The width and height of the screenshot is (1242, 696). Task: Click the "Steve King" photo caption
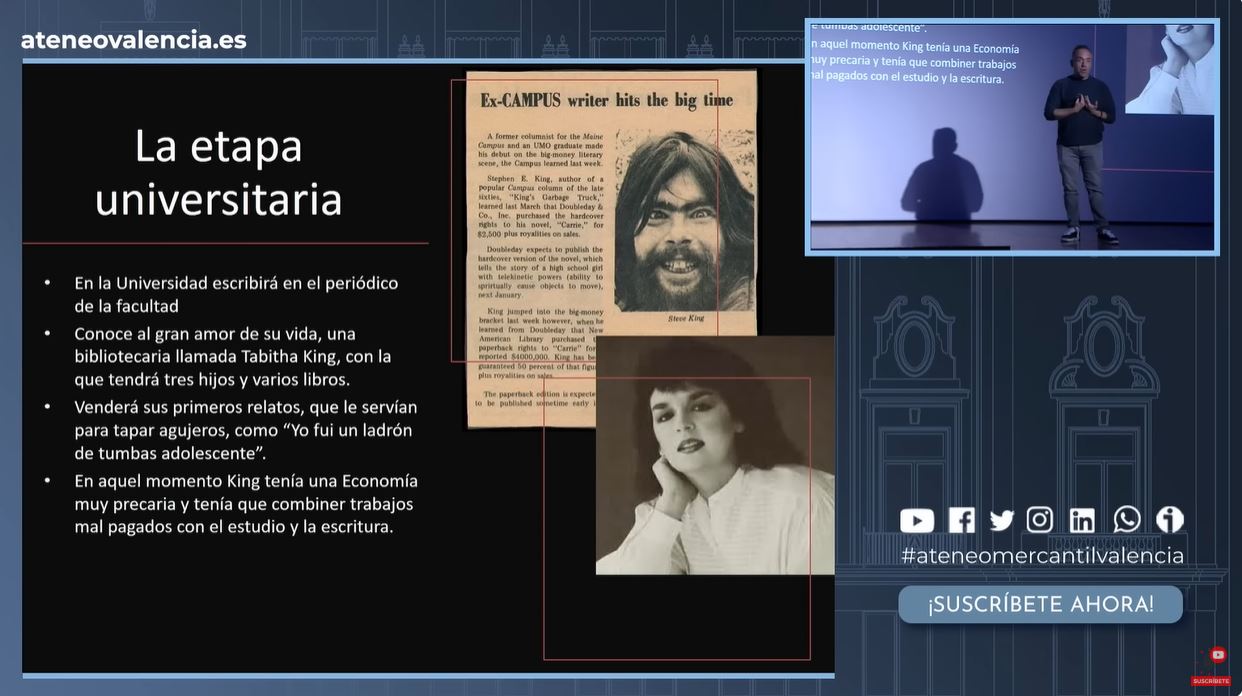point(686,319)
